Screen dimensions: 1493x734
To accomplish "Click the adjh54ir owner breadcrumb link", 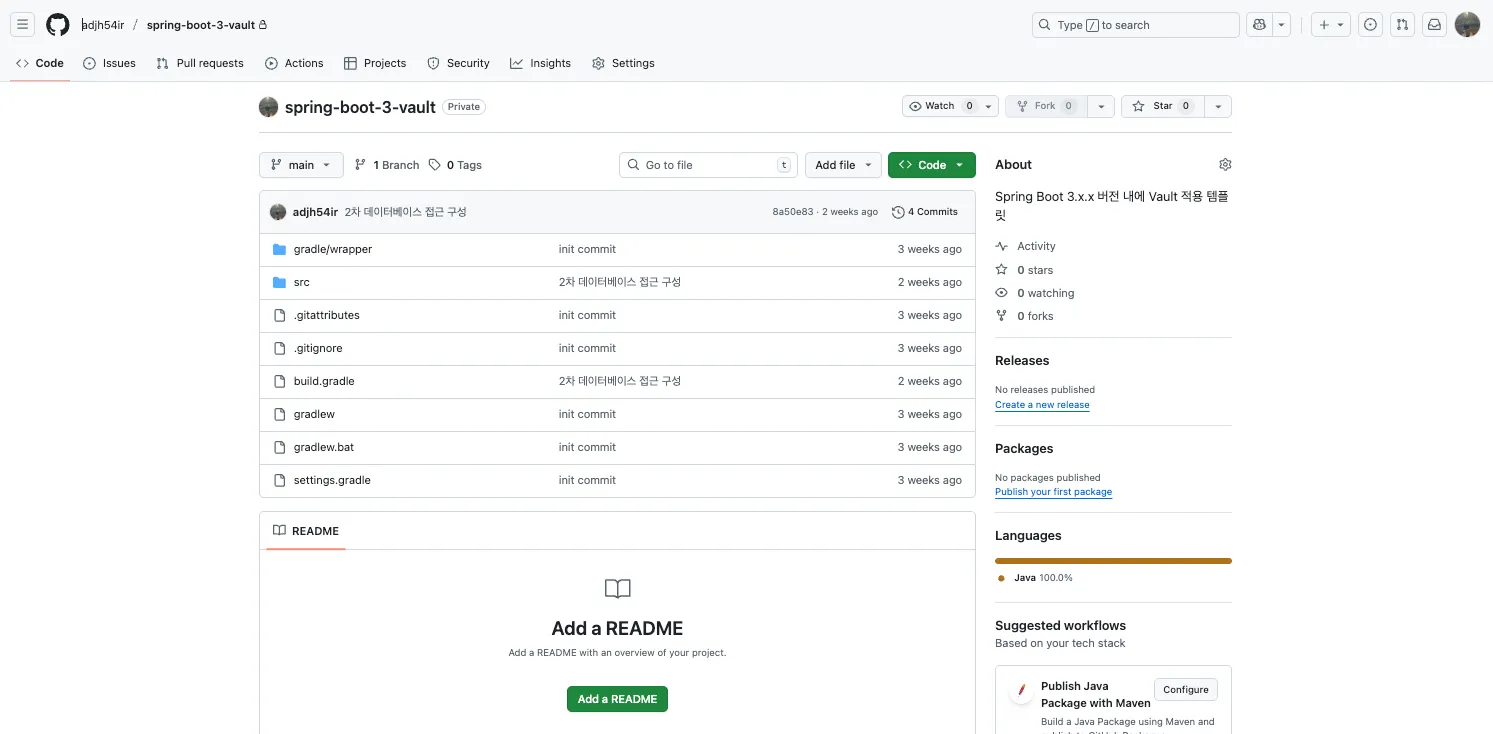I will tap(103, 25).
